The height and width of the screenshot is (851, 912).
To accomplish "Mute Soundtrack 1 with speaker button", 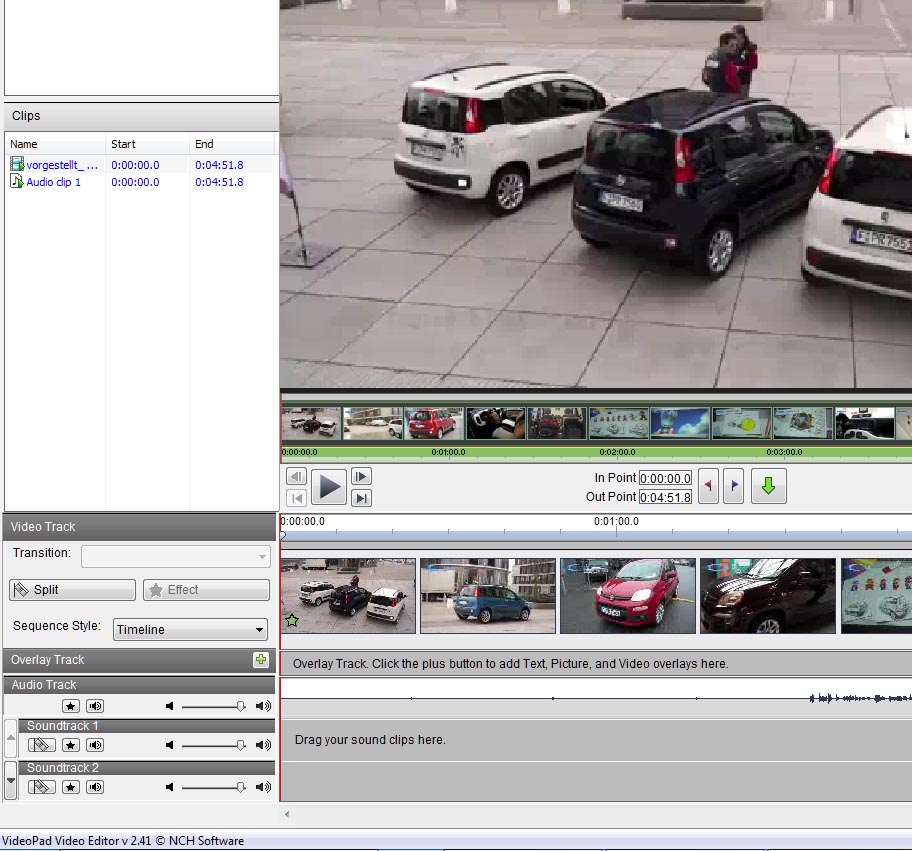I will (95, 745).
